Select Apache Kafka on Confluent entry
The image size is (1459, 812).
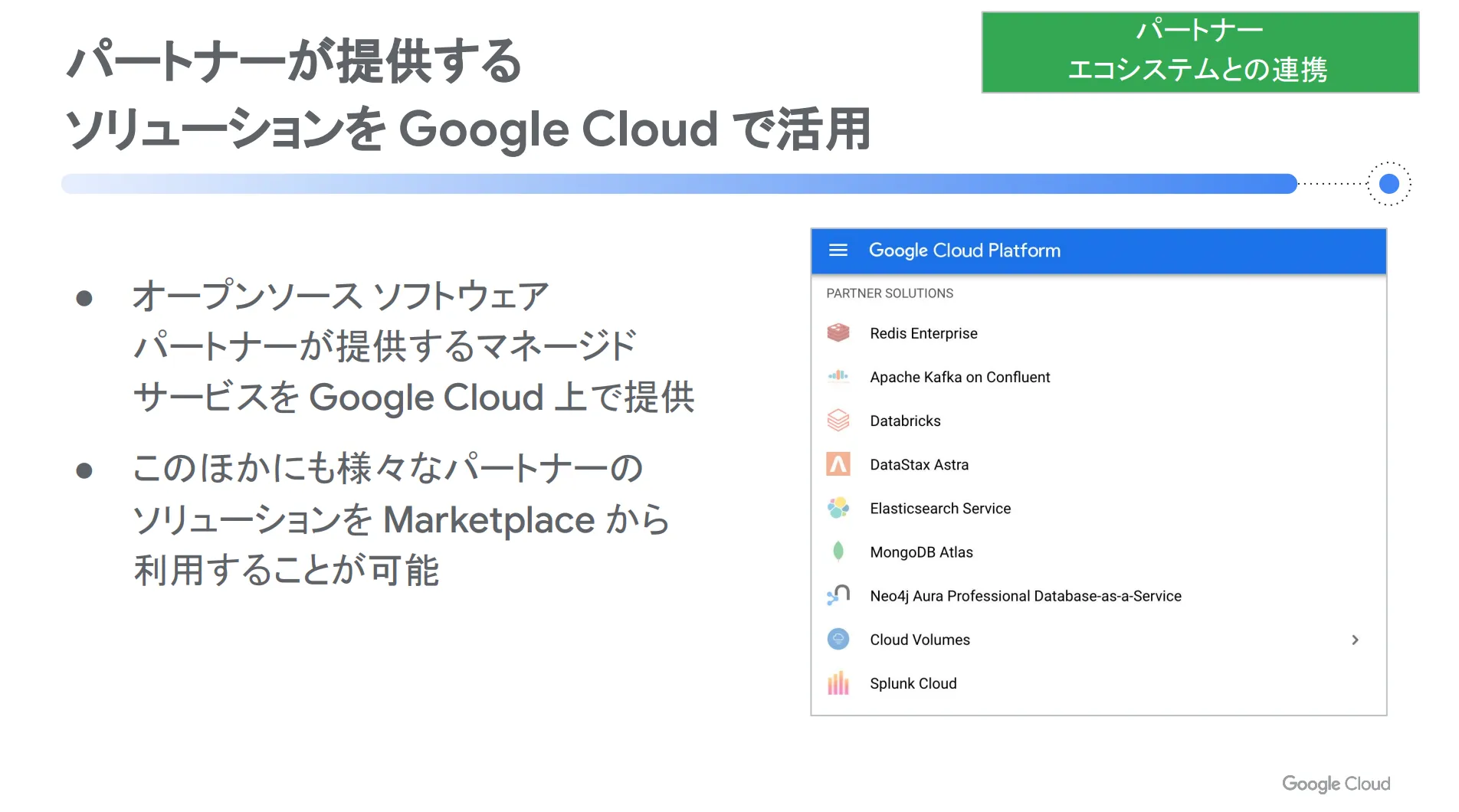click(x=1098, y=377)
